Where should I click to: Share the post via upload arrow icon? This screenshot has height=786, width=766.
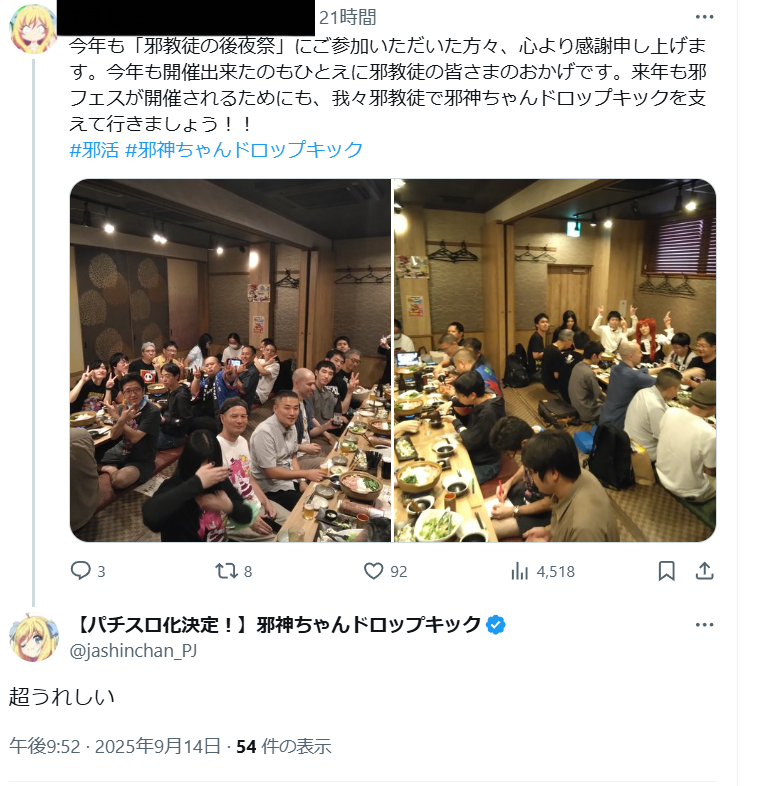(x=704, y=570)
